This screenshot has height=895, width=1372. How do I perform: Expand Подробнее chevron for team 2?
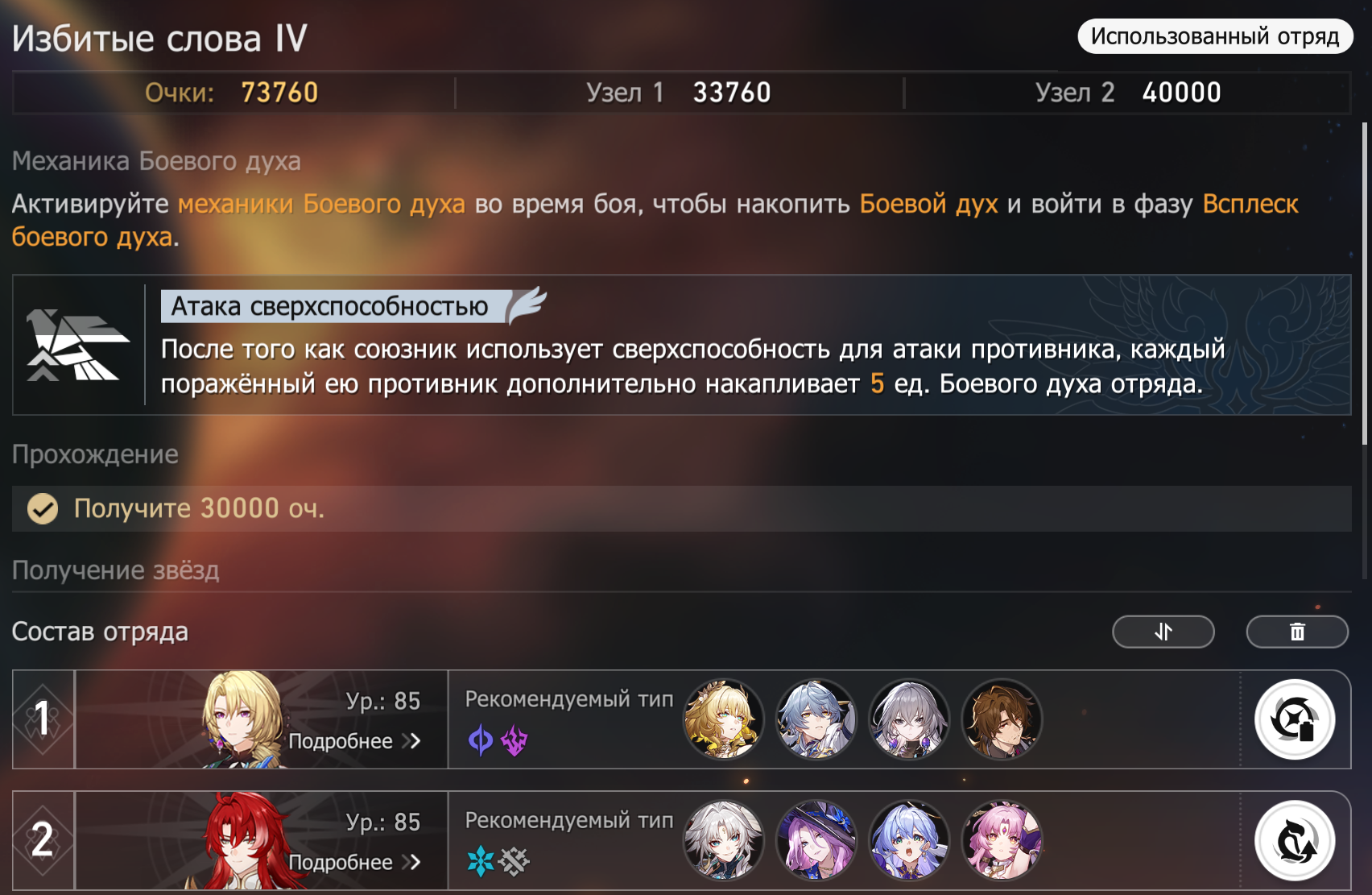point(412,862)
